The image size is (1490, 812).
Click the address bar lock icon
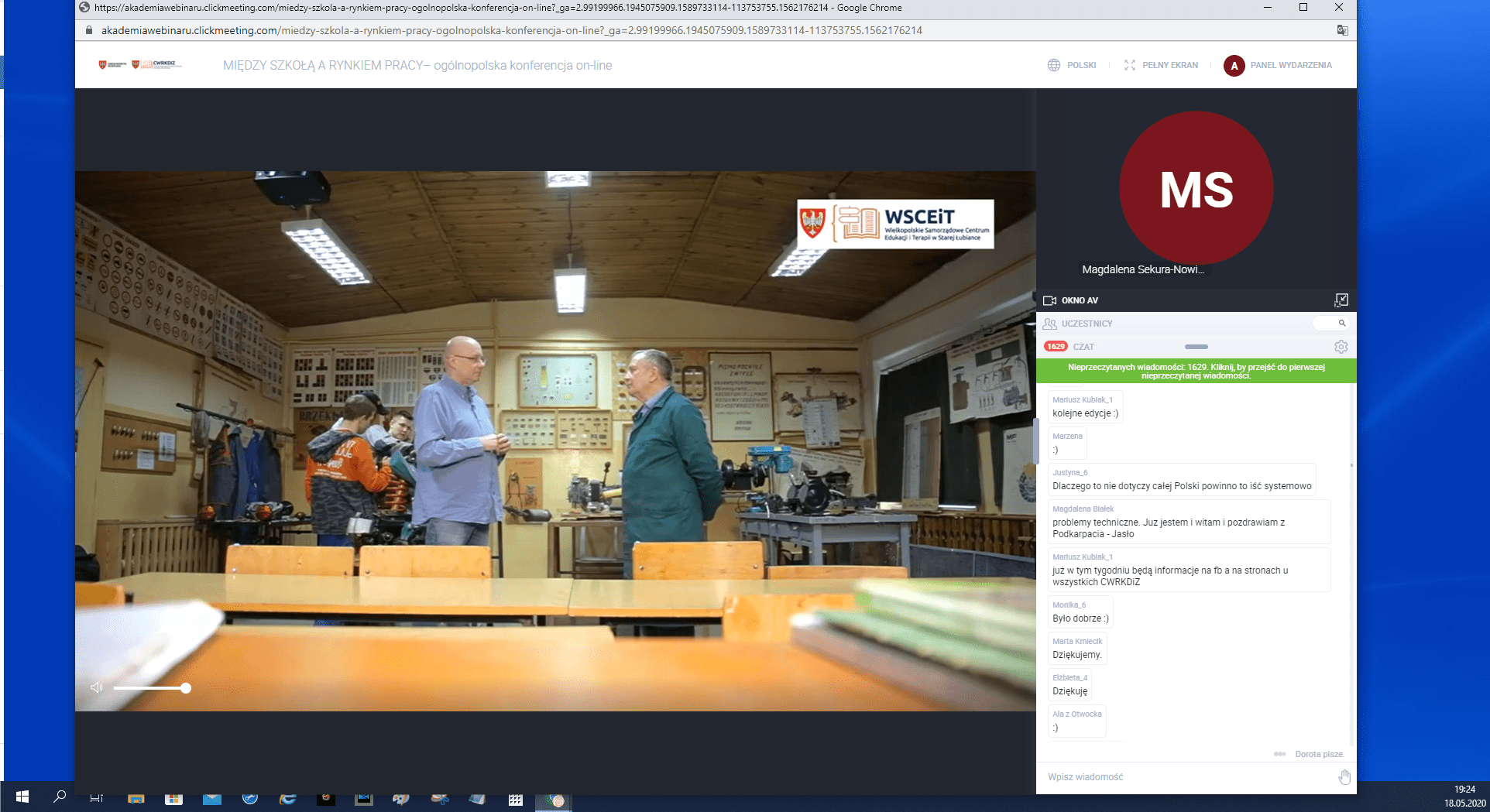pyautogui.click(x=88, y=30)
